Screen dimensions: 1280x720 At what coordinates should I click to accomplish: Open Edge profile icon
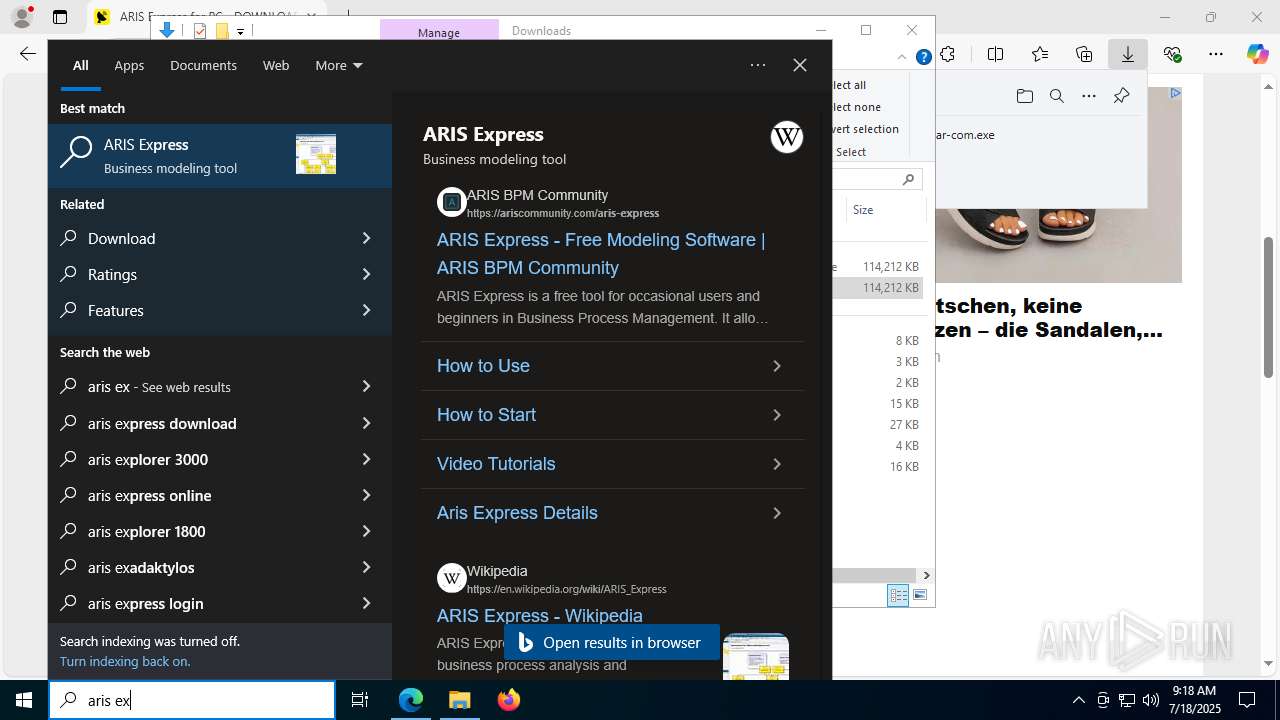pyautogui.click(x=21, y=17)
